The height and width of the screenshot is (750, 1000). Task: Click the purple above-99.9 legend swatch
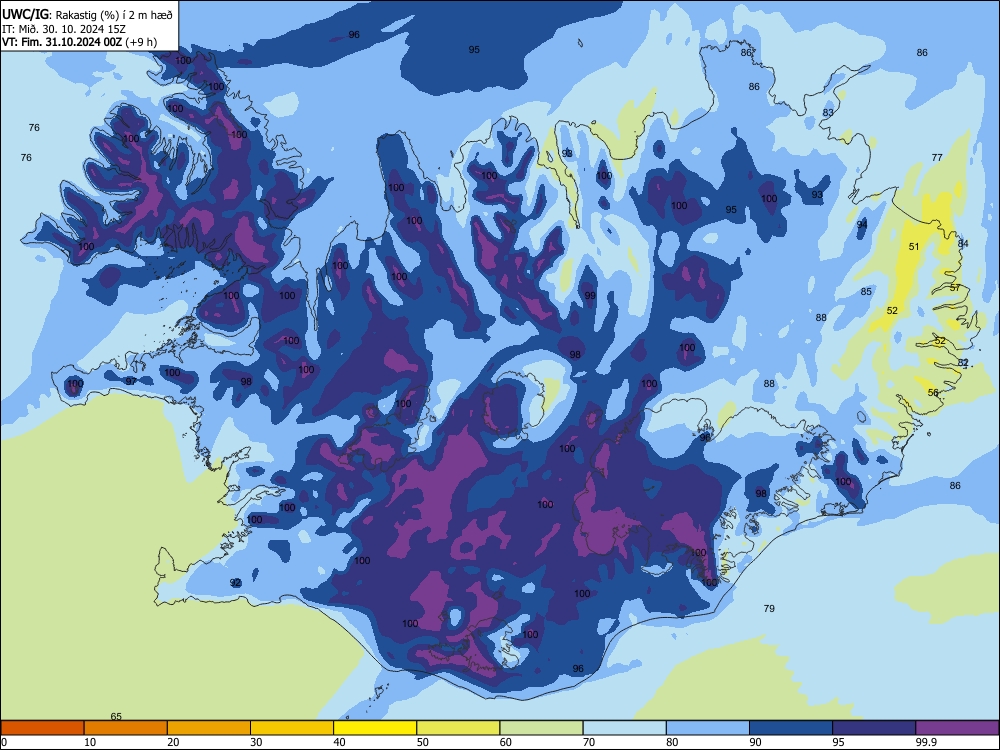(x=957, y=728)
